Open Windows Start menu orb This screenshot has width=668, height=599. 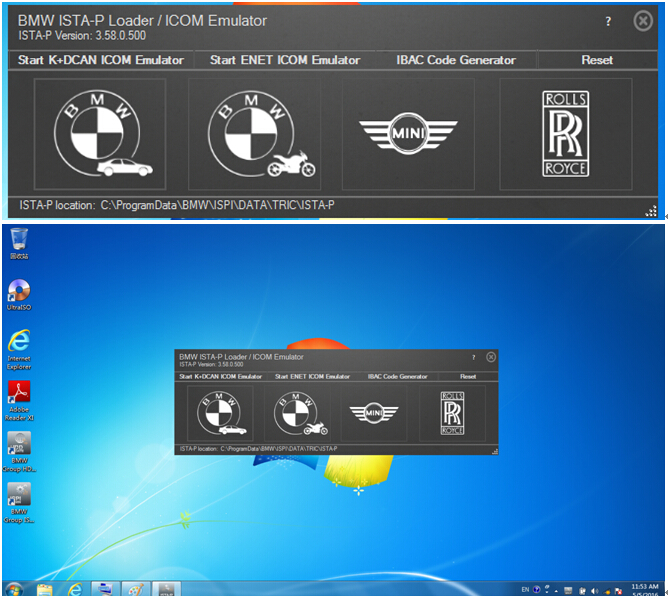click(x=14, y=590)
